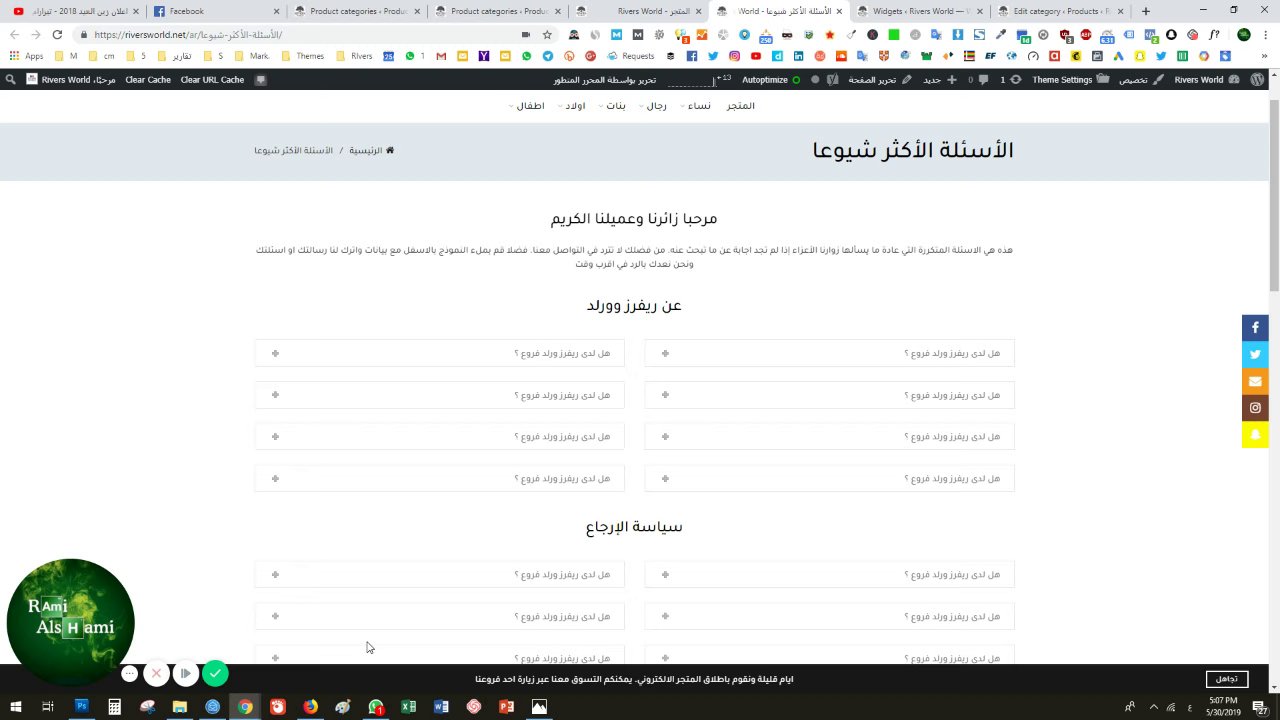This screenshot has width=1280, height=720.
Task: Open Rivers World site name in admin bar
Action: point(1207,79)
